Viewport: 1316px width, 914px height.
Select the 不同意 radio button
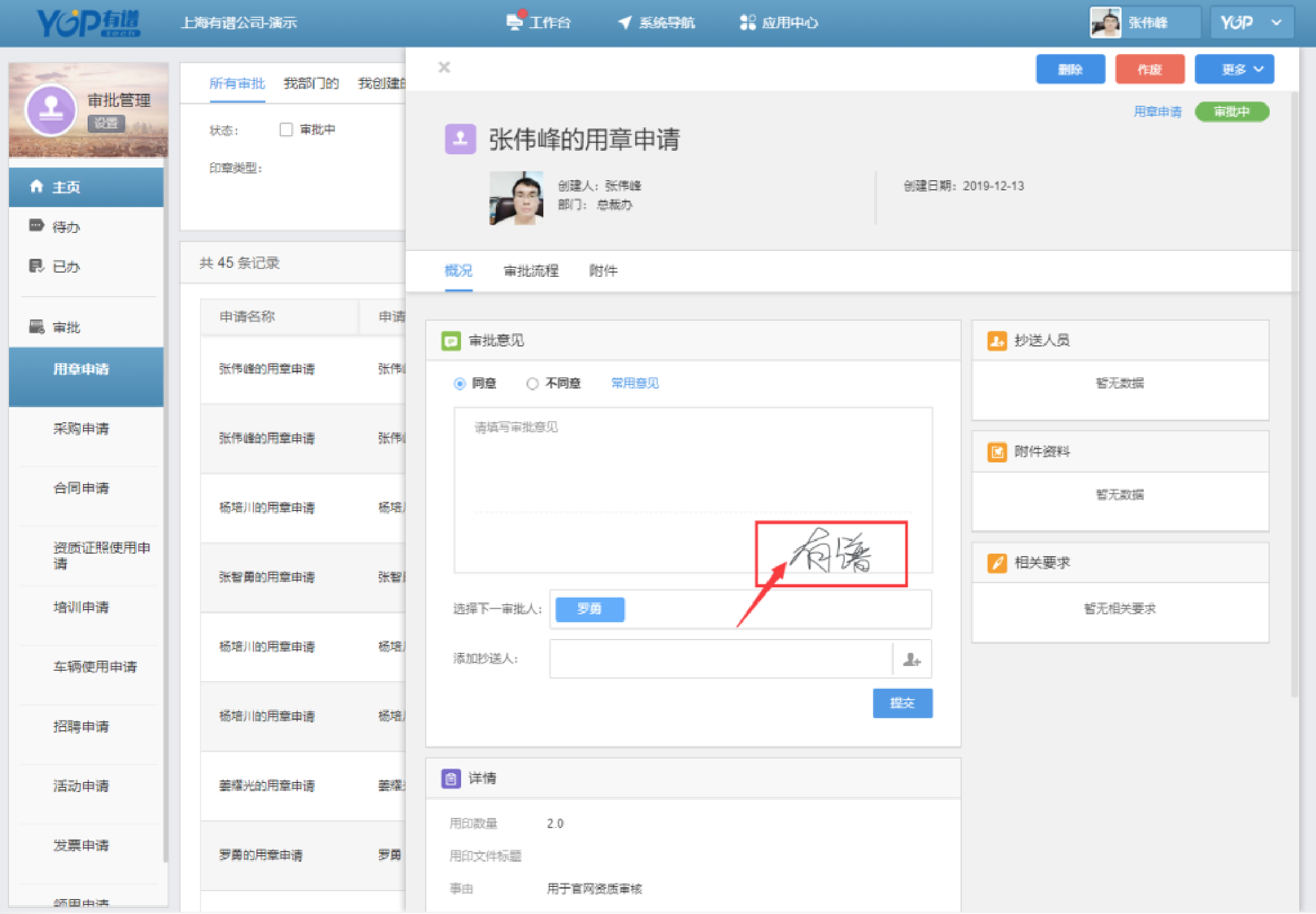click(x=532, y=383)
